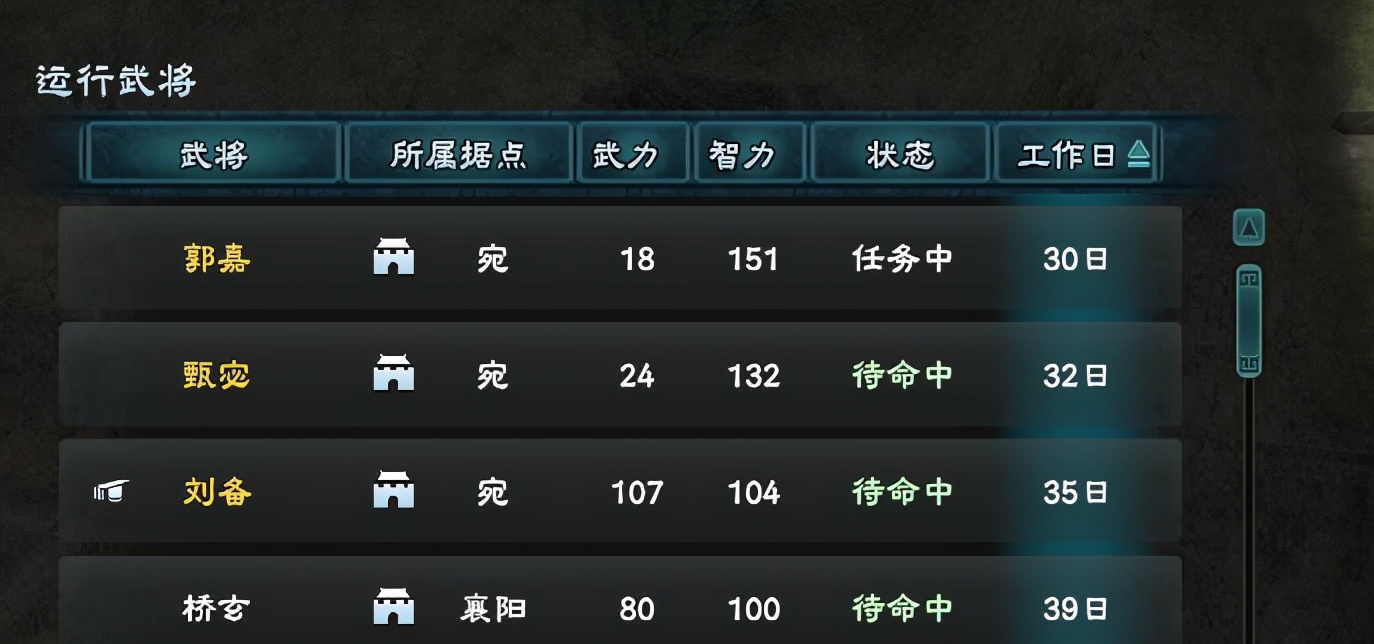Click the pointing hand icon beside 刘备

(111, 491)
